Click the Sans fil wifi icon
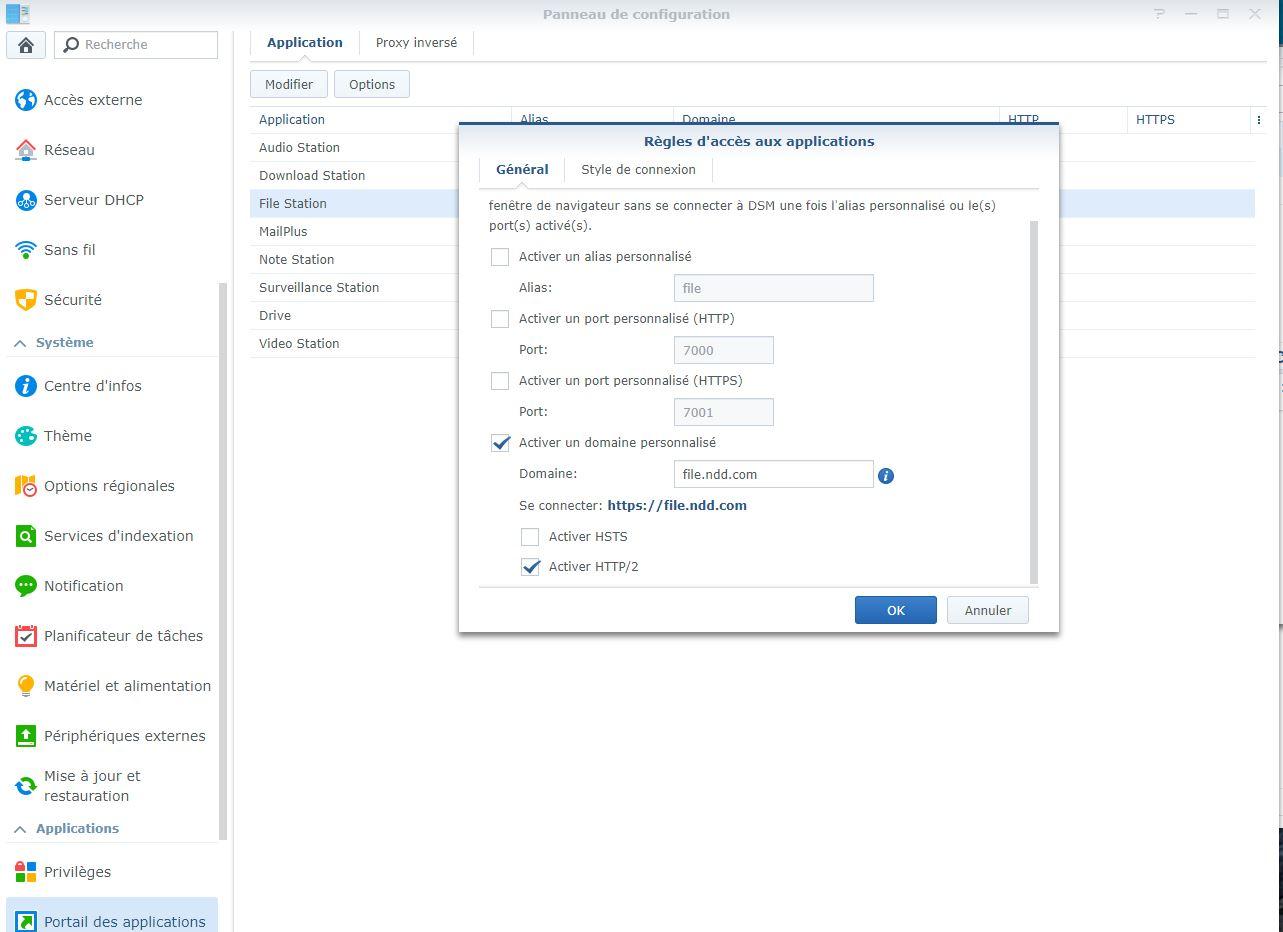The height and width of the screenshot is (932, 1283). tap(26, 250)
